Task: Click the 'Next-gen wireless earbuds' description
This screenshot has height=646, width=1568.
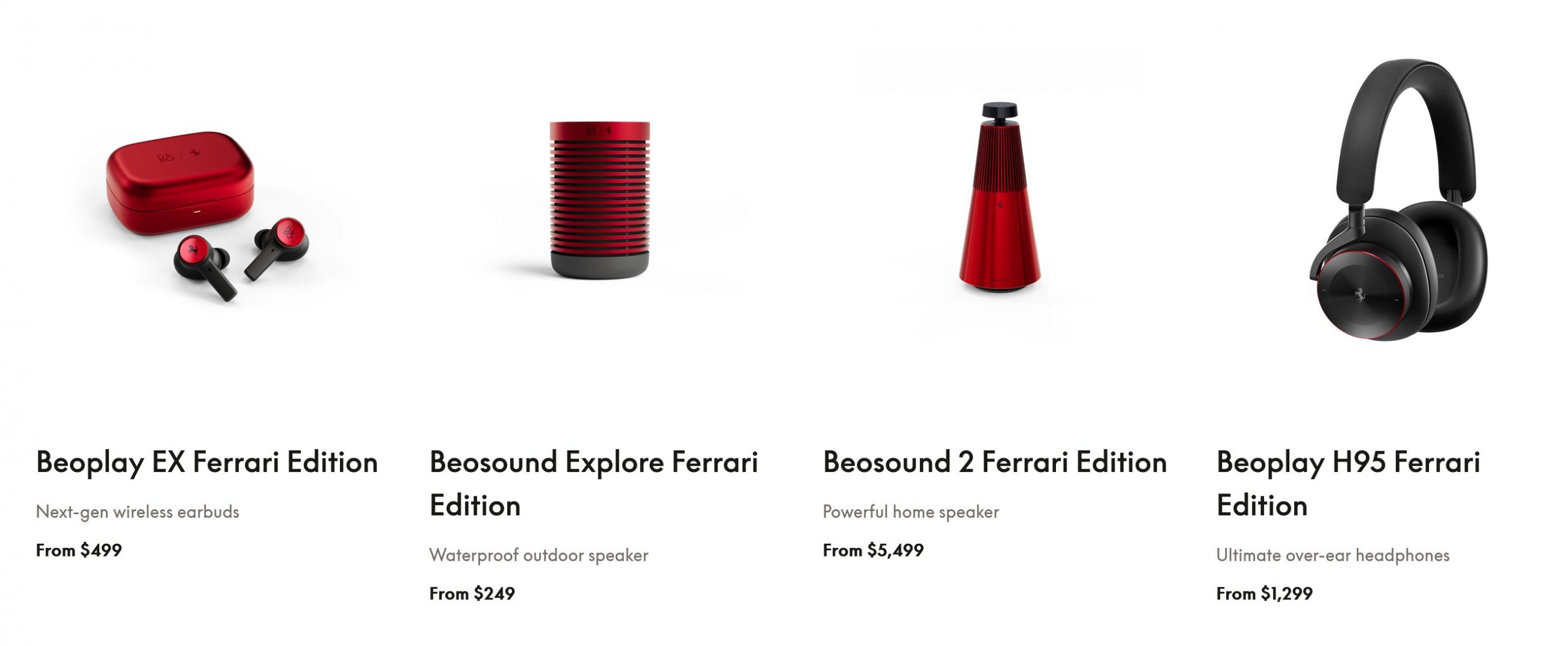Action: click(x=137, y=512)
